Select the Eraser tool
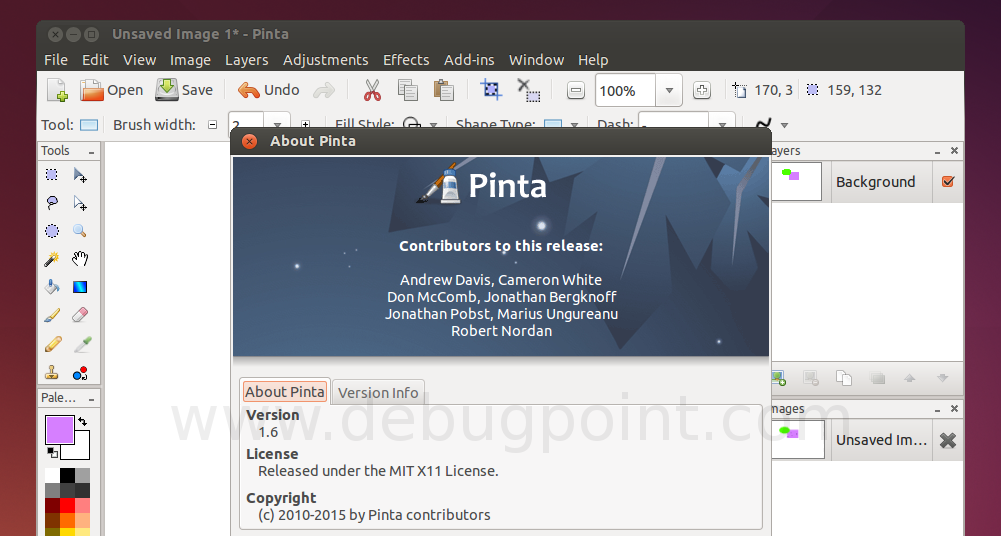 [80, 315]
